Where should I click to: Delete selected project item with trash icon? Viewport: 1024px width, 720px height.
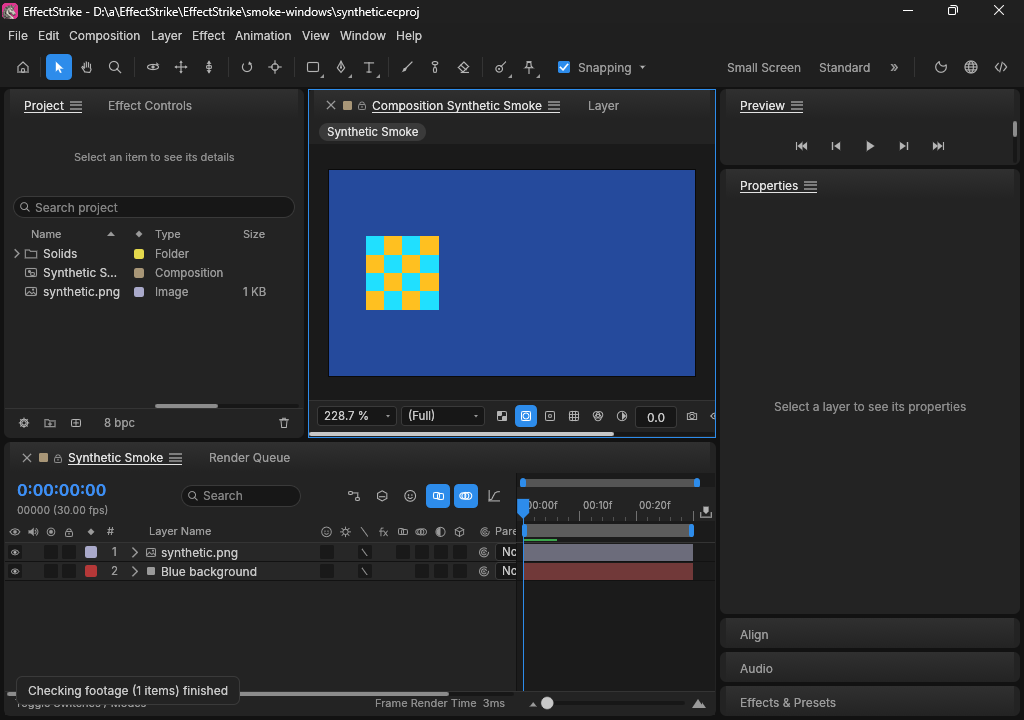point(284,423)
